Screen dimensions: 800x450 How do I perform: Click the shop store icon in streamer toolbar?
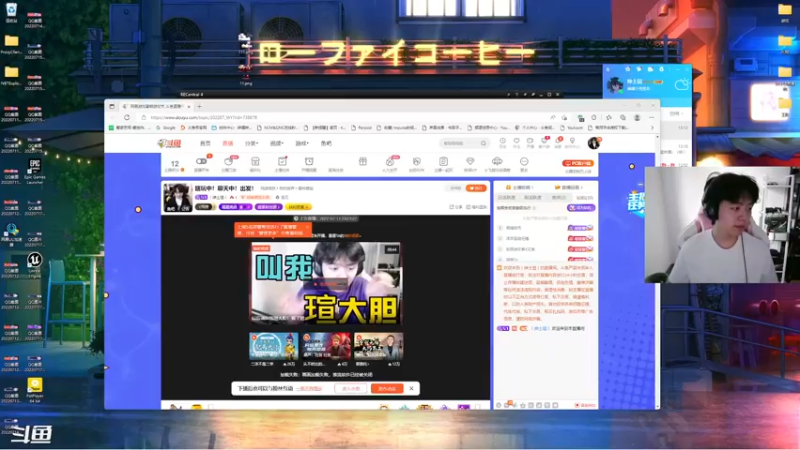(255, 163)
